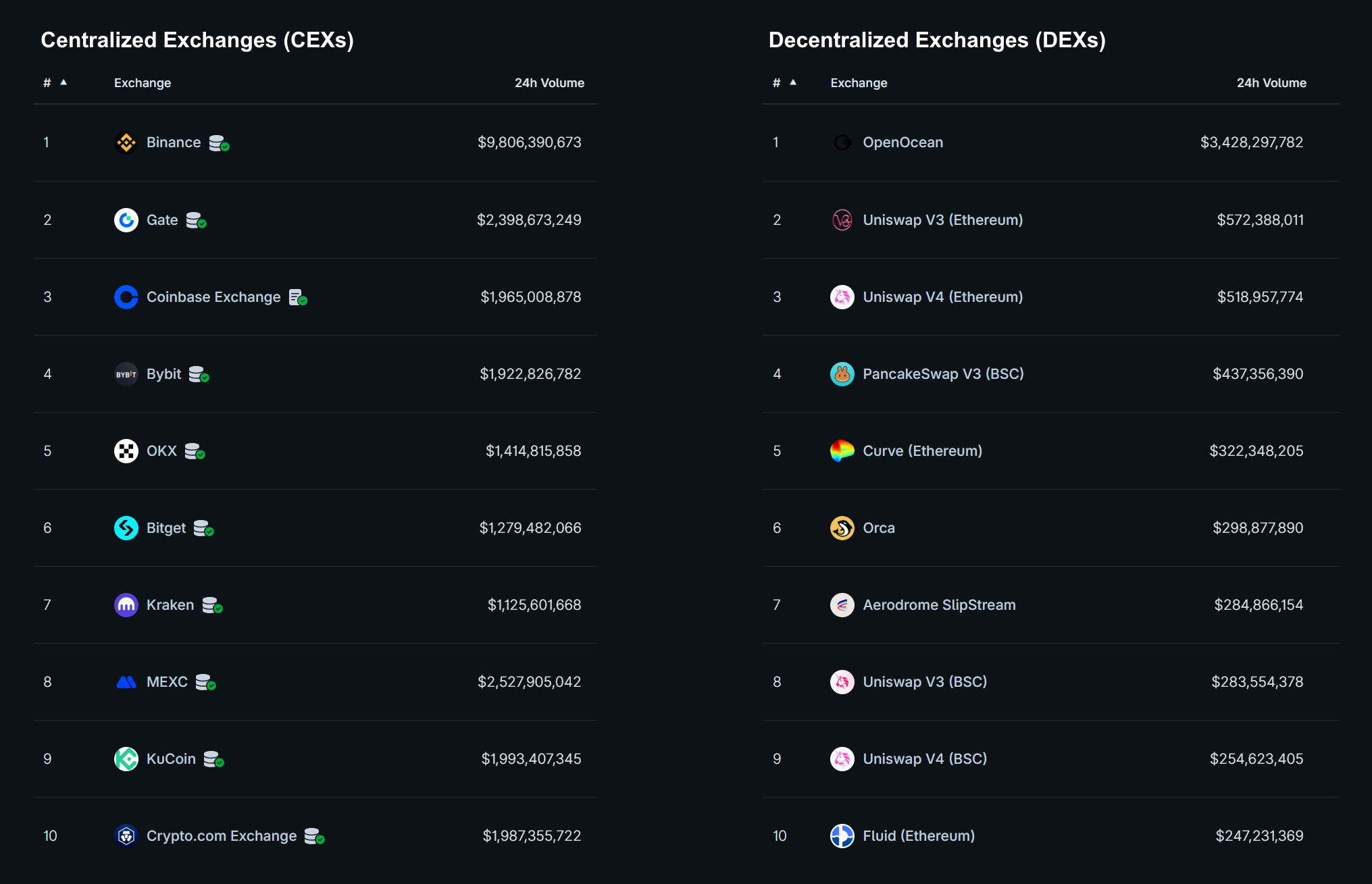The height and width of the screenshot is (884, 1372).
Task: Click the Binance exchange logo
Action: click(x=126, y=142)
